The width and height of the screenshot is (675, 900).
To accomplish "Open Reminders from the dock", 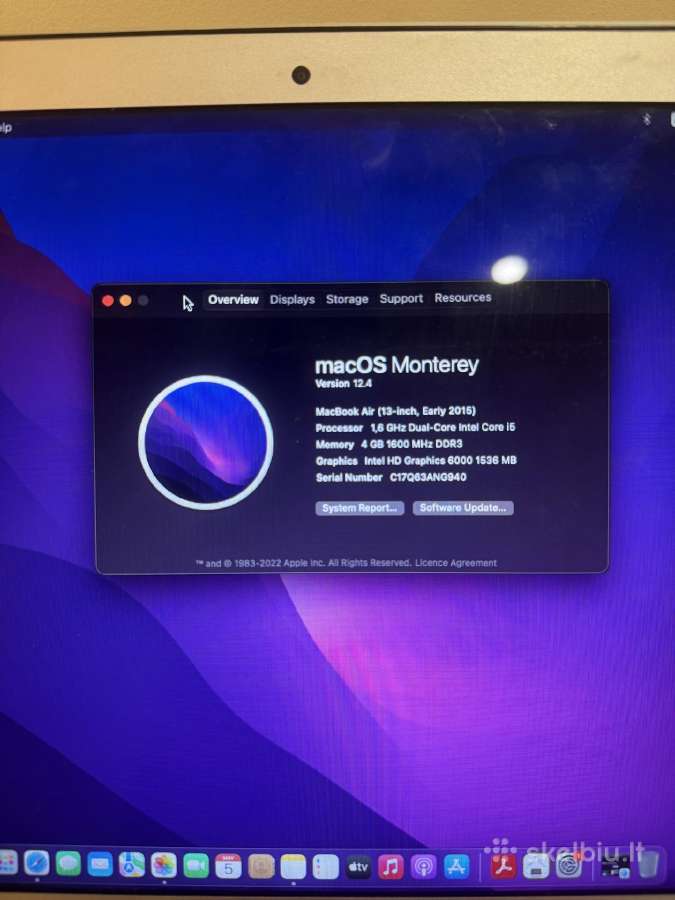I will [x=325, y=867].
